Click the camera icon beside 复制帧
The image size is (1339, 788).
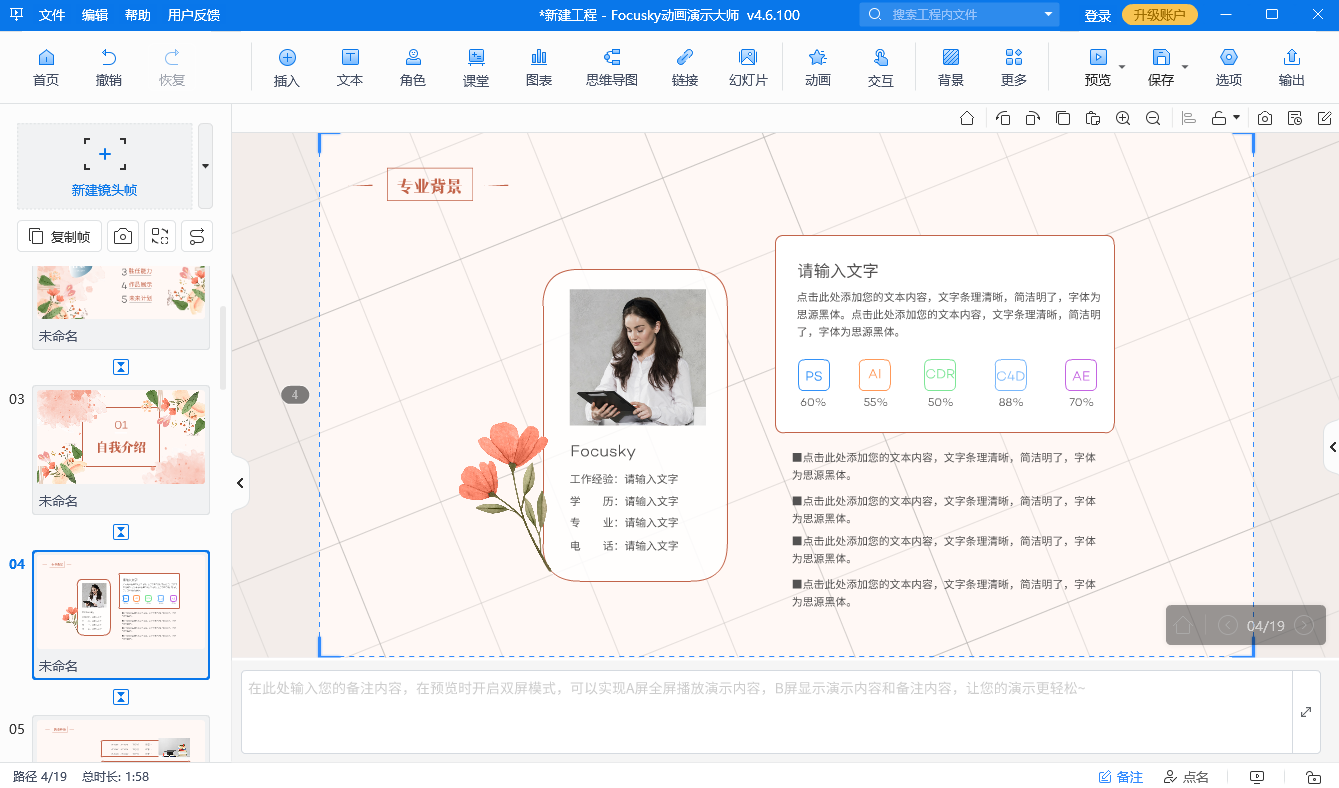122,236
